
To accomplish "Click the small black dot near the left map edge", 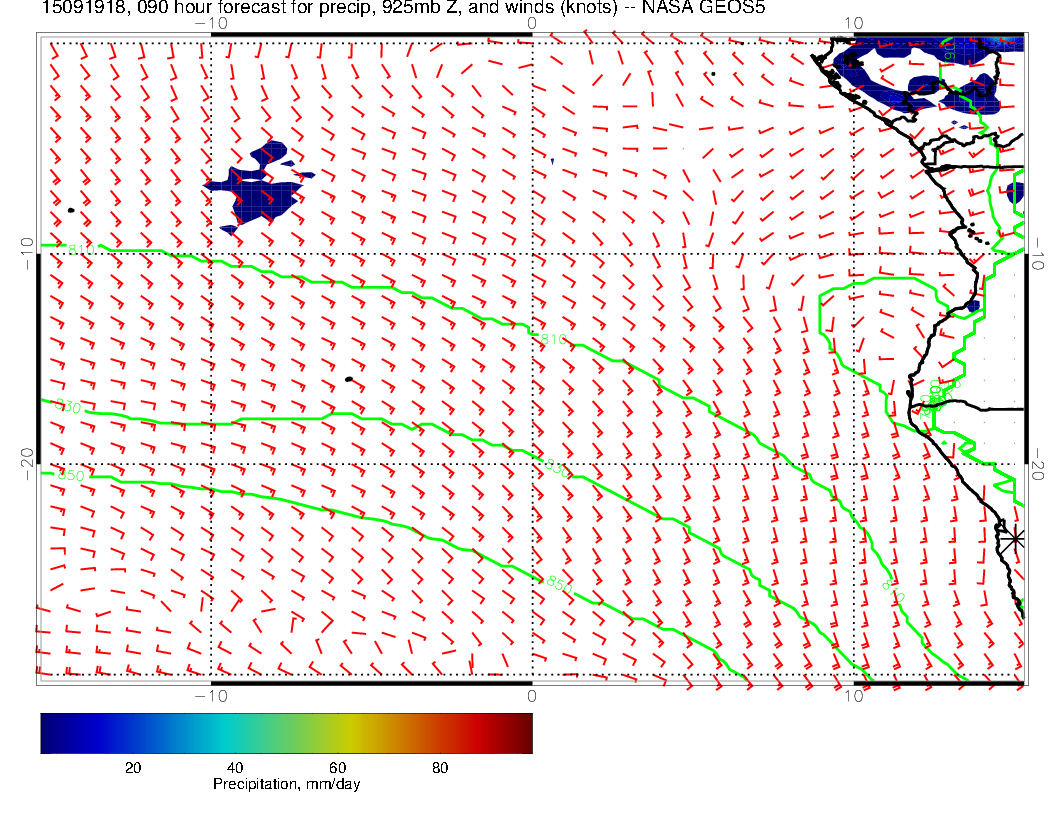I will [71, 210].
